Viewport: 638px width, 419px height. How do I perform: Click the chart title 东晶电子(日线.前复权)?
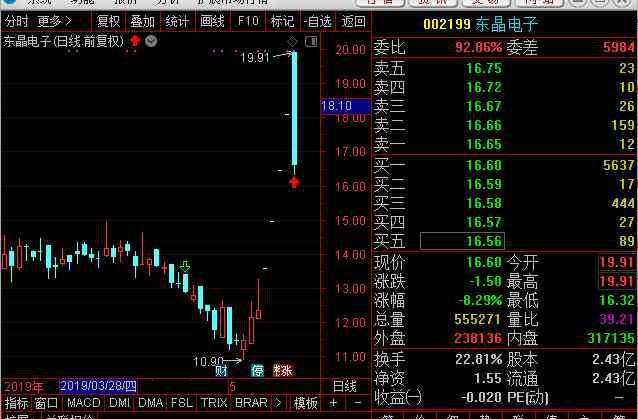click(x=63, y=41)
